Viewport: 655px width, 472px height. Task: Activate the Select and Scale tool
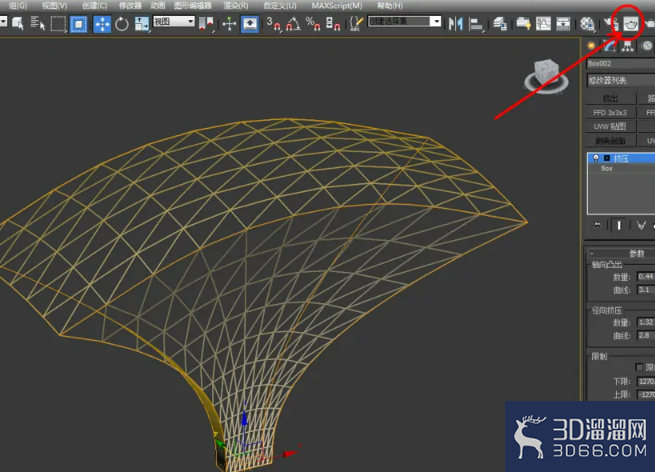click(x=142, y=24)
